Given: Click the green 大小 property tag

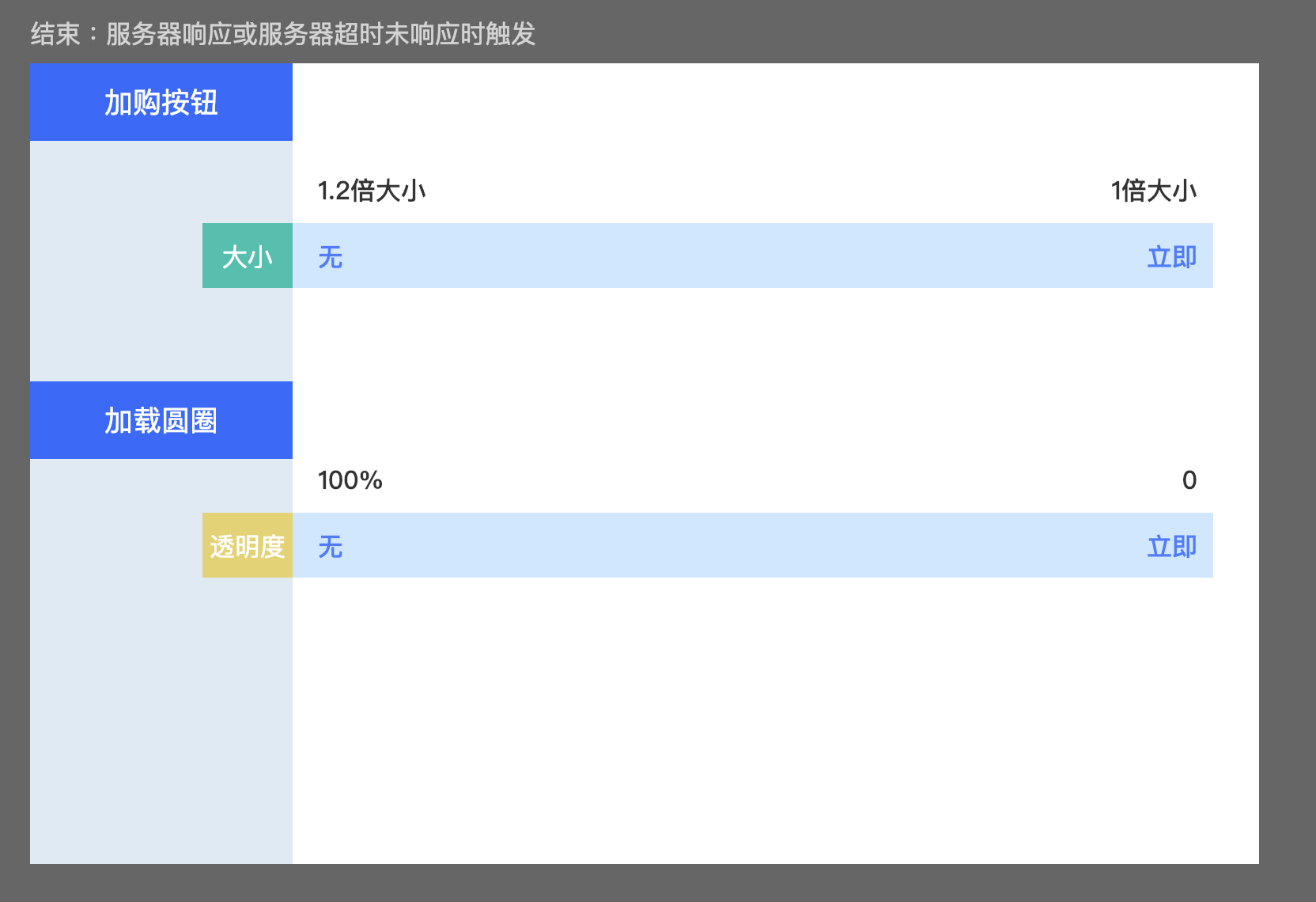Looking at the screenshot, I should coord(248,256).
